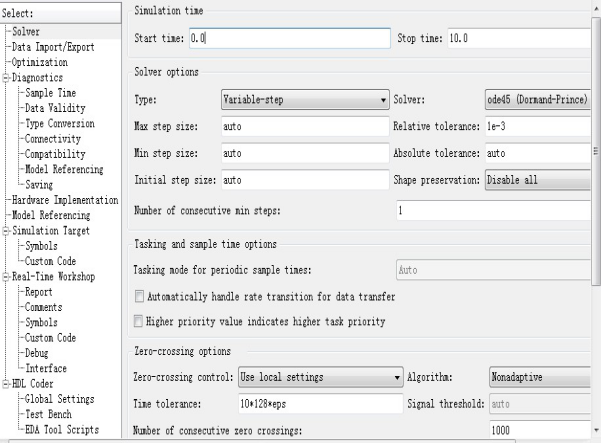The image size is (601, 443).
Task: Select Sample Time under Diagnostics
Action: click(50, 93)
